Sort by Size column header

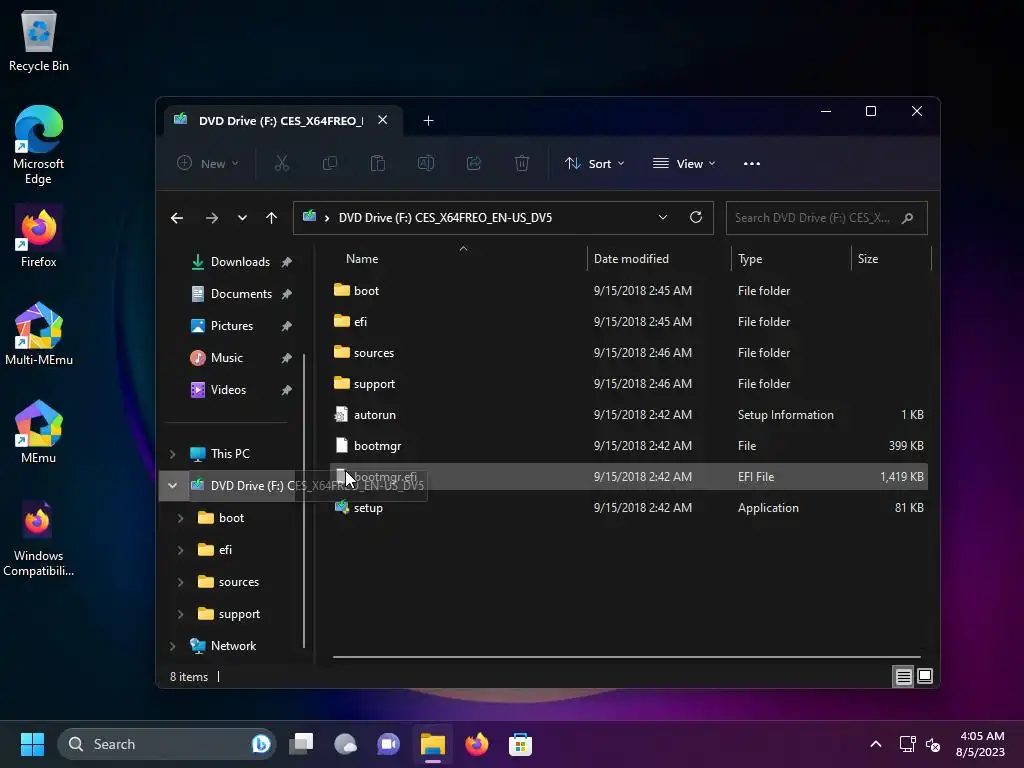coord(891,259)
